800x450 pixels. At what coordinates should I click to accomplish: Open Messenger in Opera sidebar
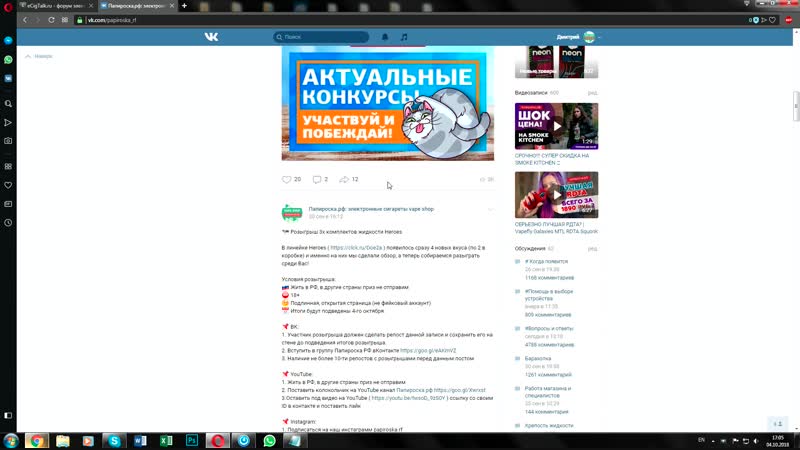pos(8,40)
